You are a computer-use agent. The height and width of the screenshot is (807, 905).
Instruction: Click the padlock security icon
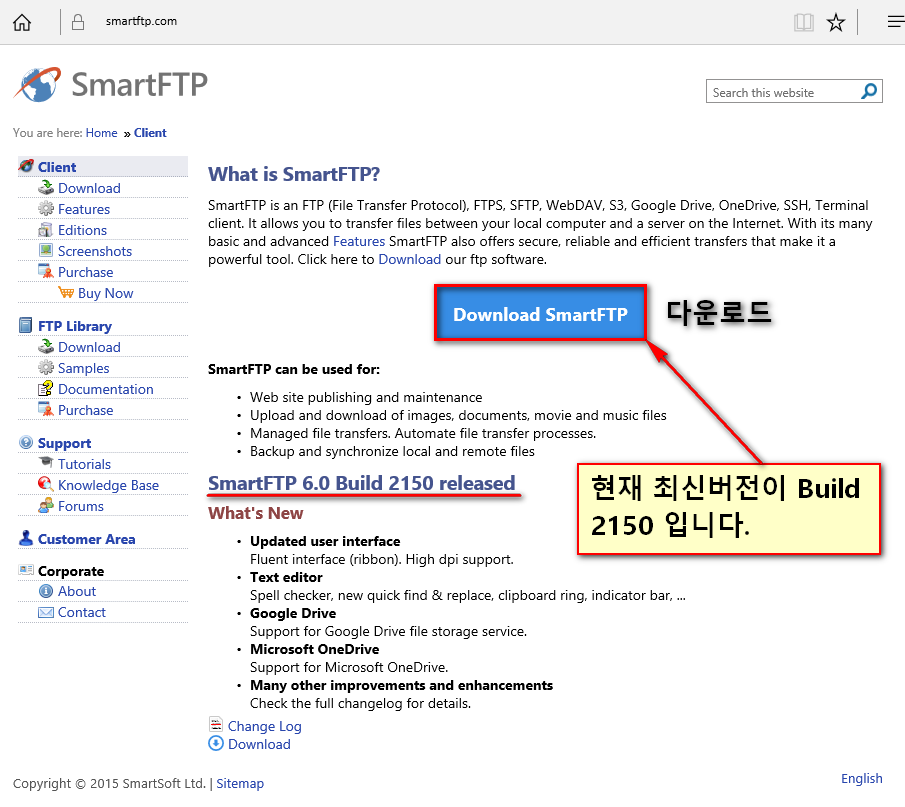(78, 22)
